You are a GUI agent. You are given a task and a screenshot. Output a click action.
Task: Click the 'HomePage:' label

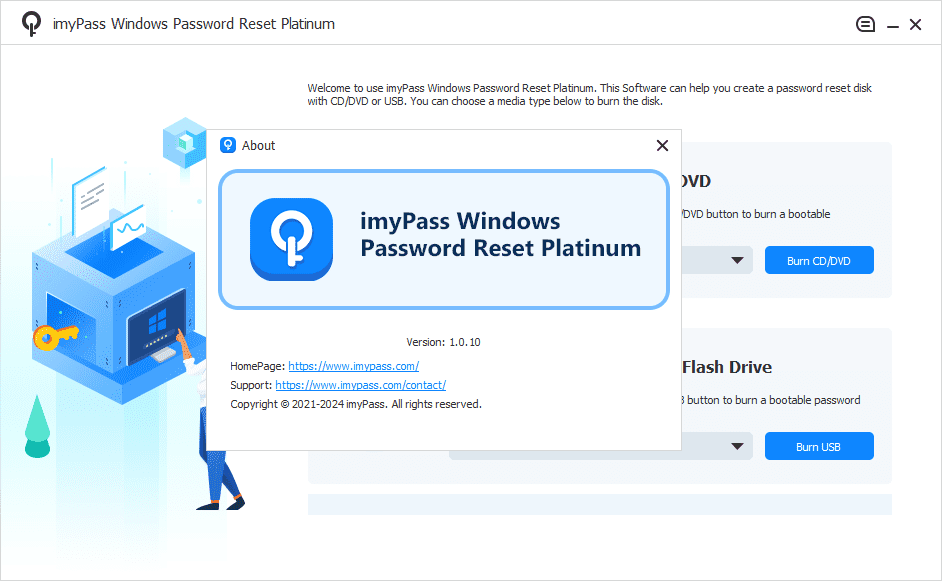click(x=258, y=366)
